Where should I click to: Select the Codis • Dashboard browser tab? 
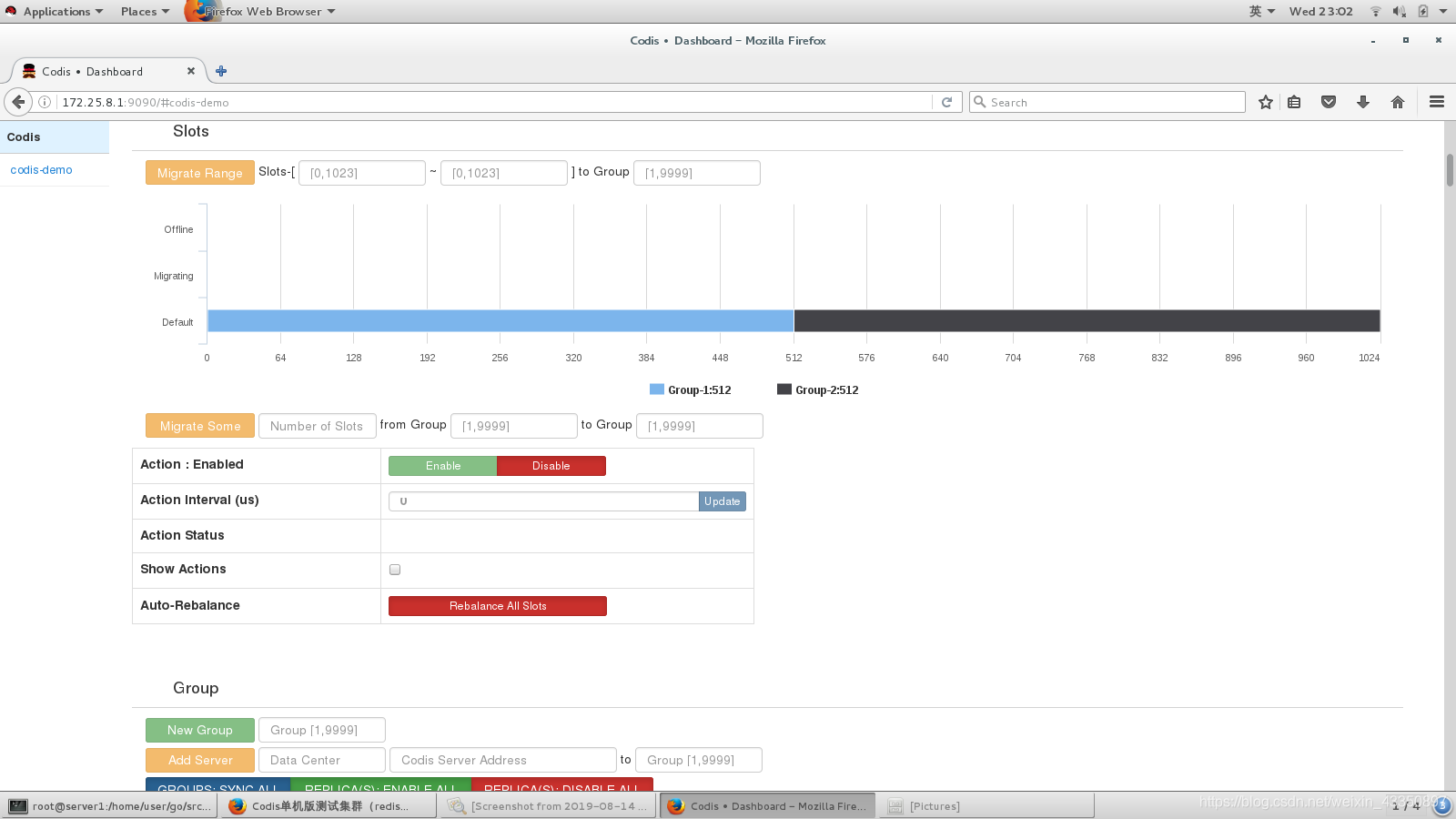coord(107,71)
